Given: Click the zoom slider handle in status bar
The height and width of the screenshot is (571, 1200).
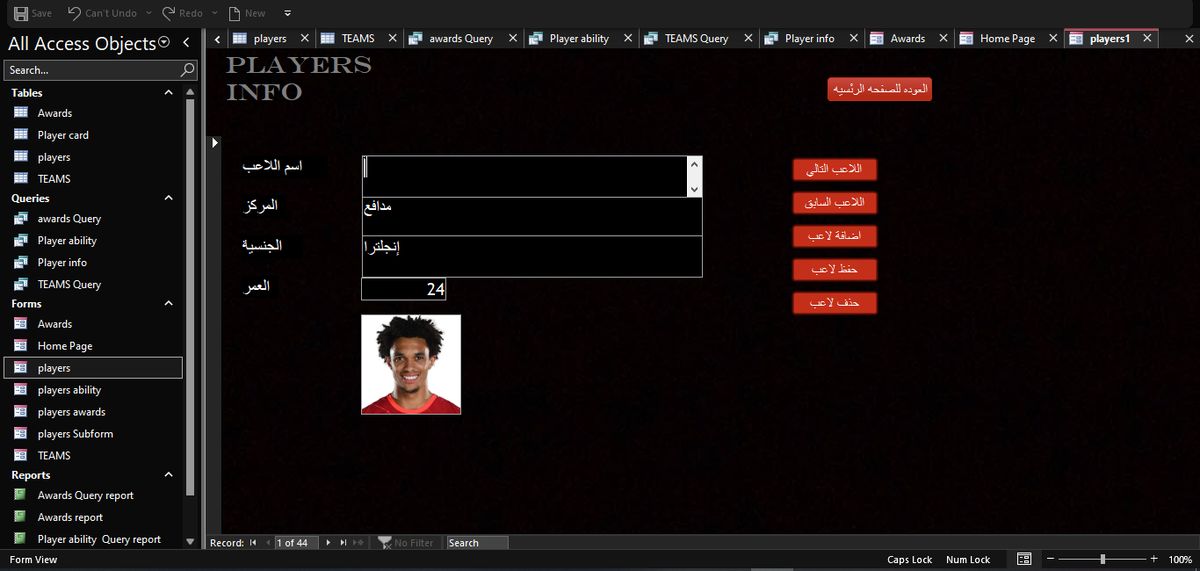Looking at the screenshot, I should 1102,559.
